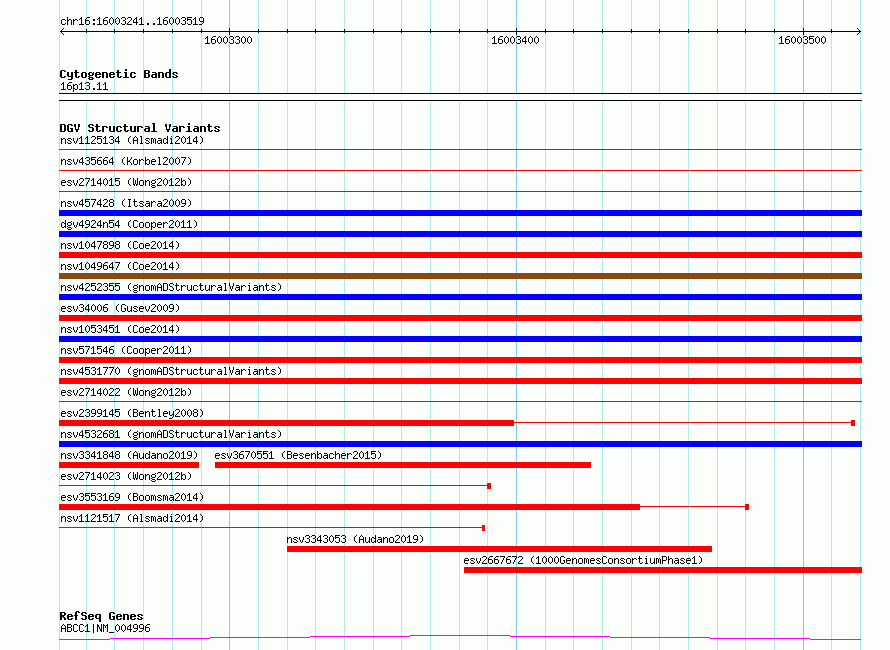Select nsv4531770 (gnomADStructuralVariants) label
This screenshot has width=890, height=650.
(x=171, y=371)
